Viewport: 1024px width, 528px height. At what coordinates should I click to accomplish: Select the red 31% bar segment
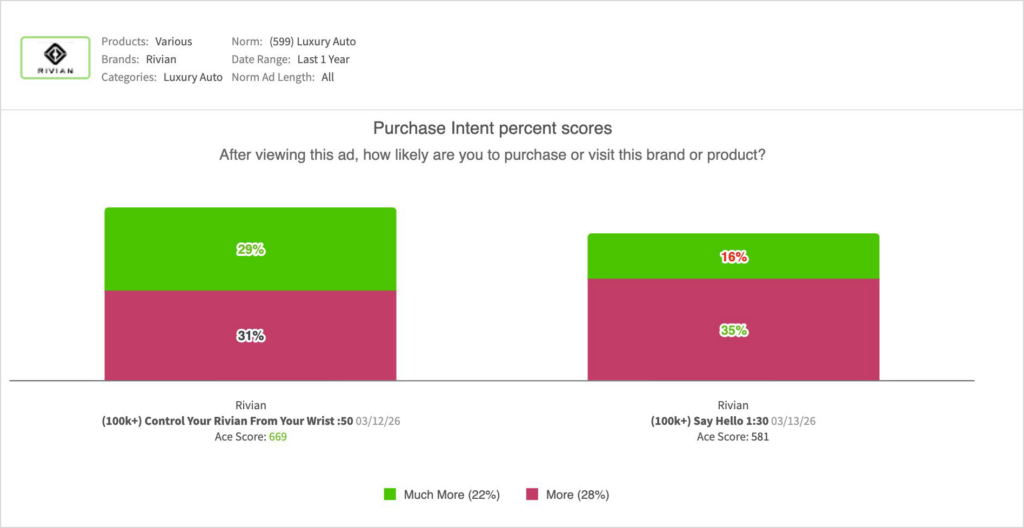click(250, 336)
